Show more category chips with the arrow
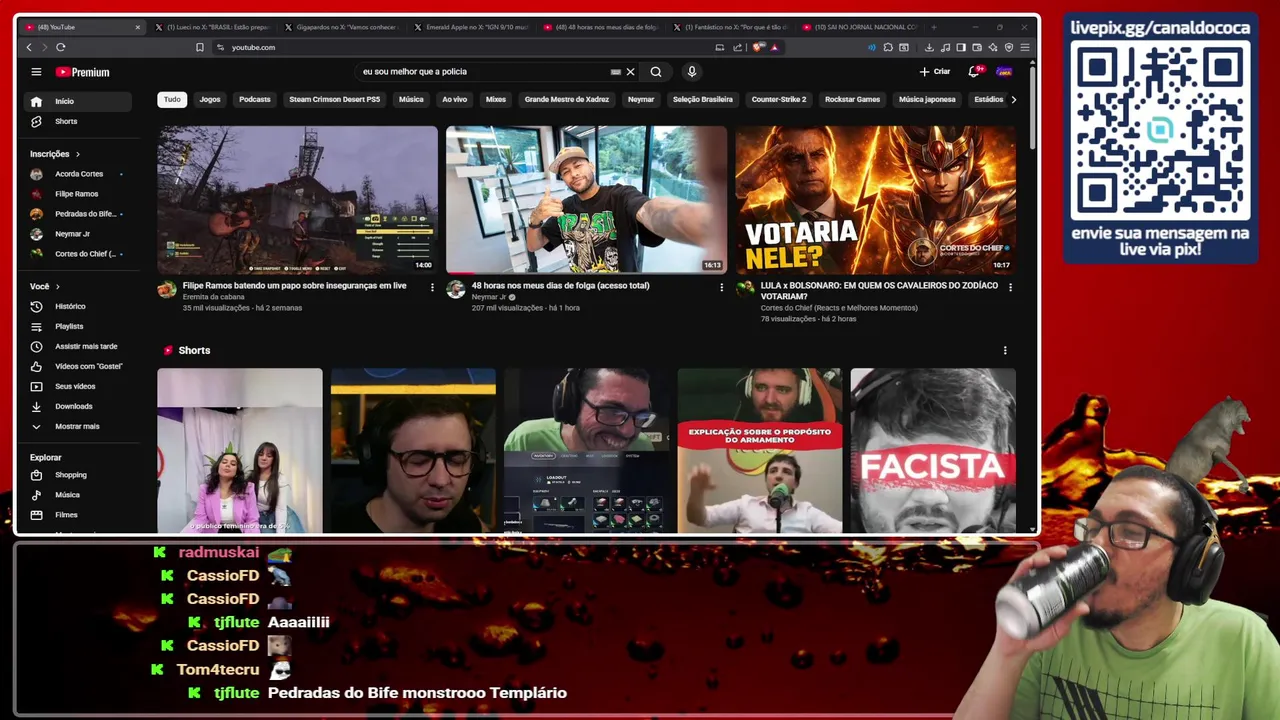 pyautogui.click(x=1013, y=99)
